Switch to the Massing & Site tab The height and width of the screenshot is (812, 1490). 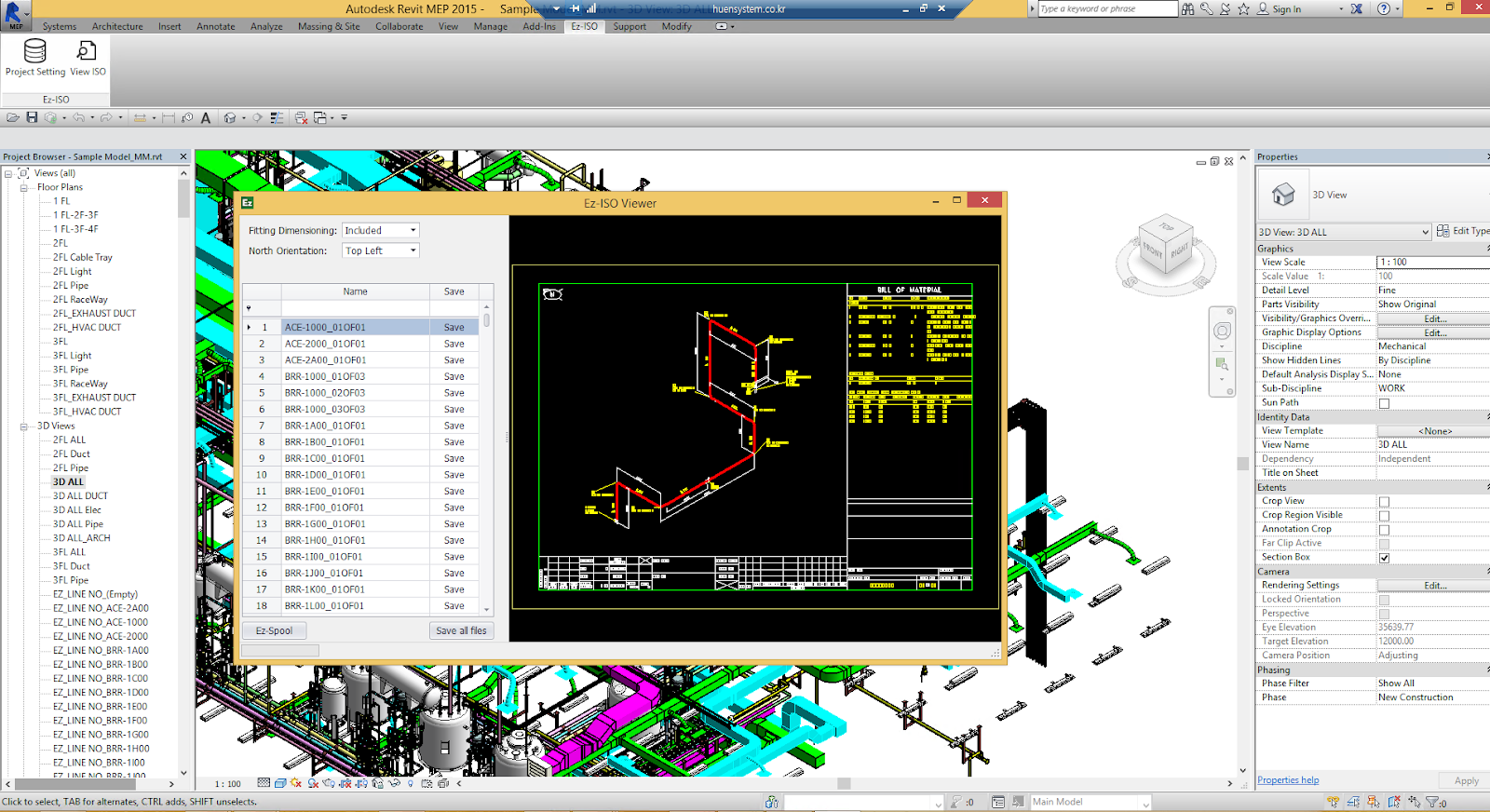(329, 26)
